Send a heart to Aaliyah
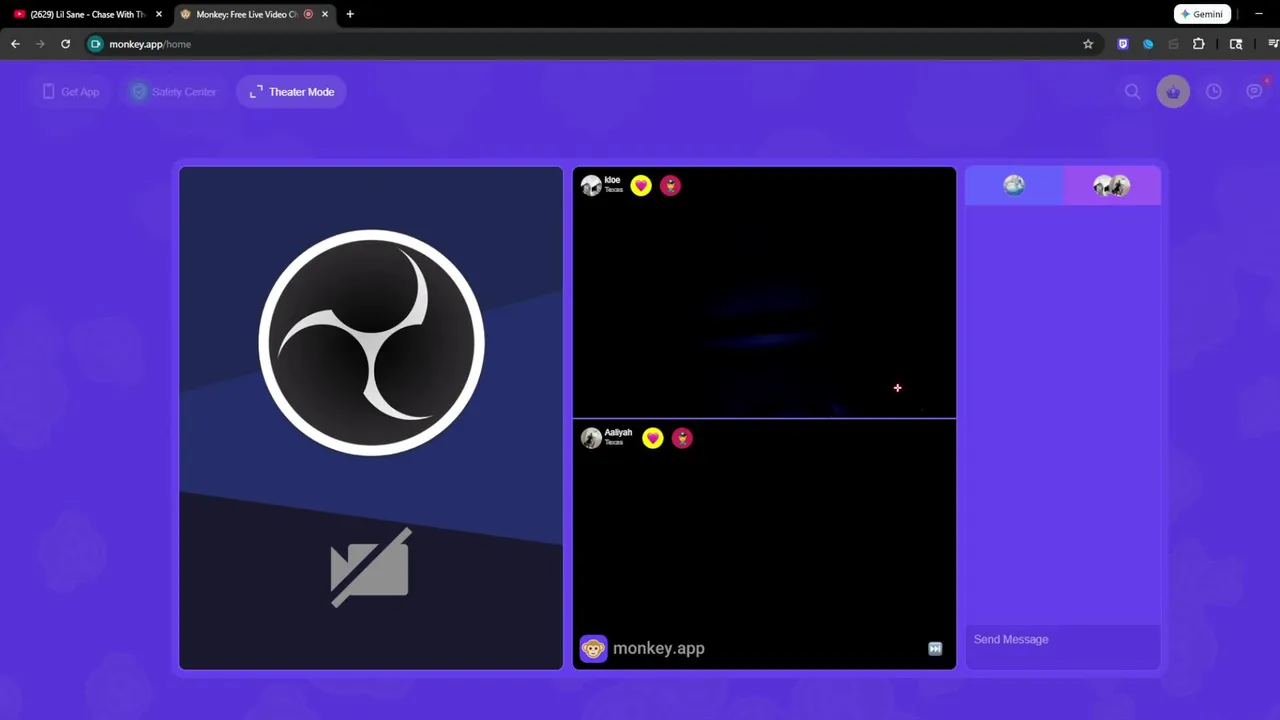Screen dimensions: 1280x720 click(x=653, y=438)
